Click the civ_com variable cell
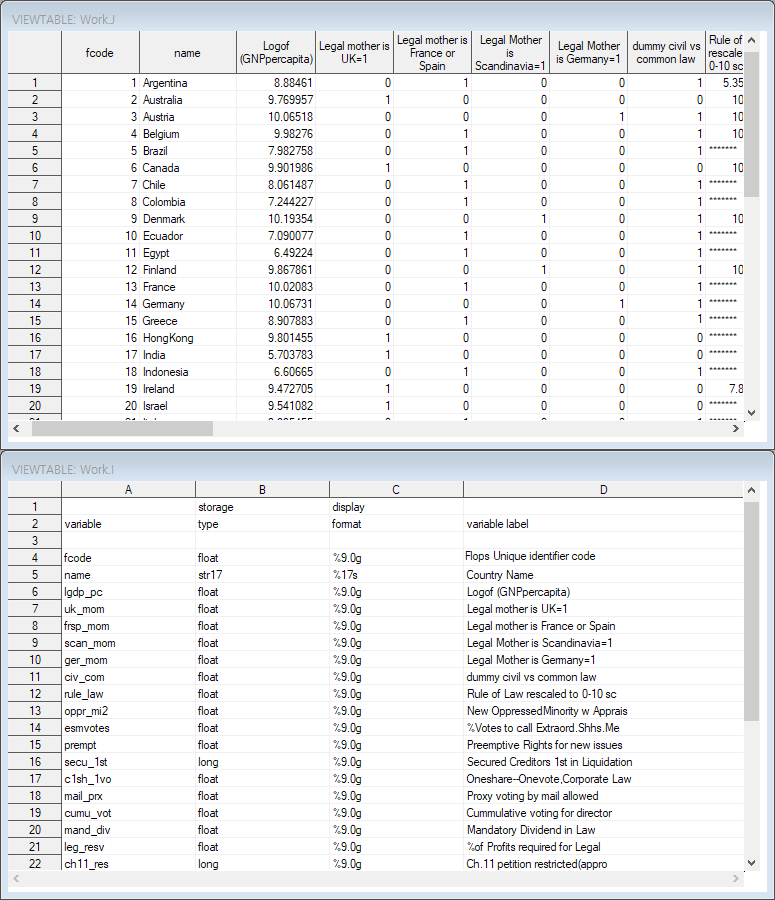The height and width of the screenshot is (900, 775). [x=129, y=677]
